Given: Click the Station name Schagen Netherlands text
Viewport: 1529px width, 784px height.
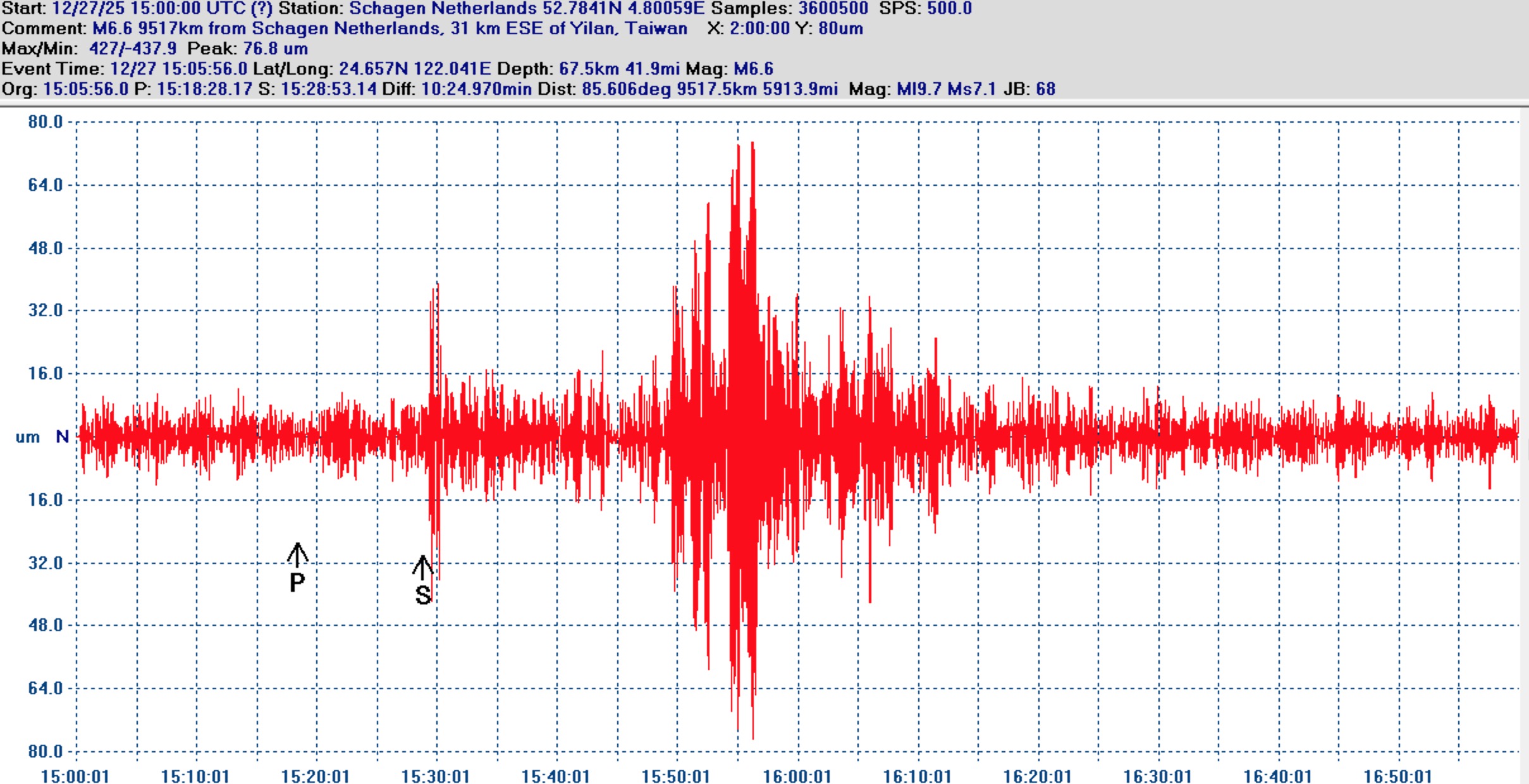Looking at the screenshot, I should click(x=443, y=9).
